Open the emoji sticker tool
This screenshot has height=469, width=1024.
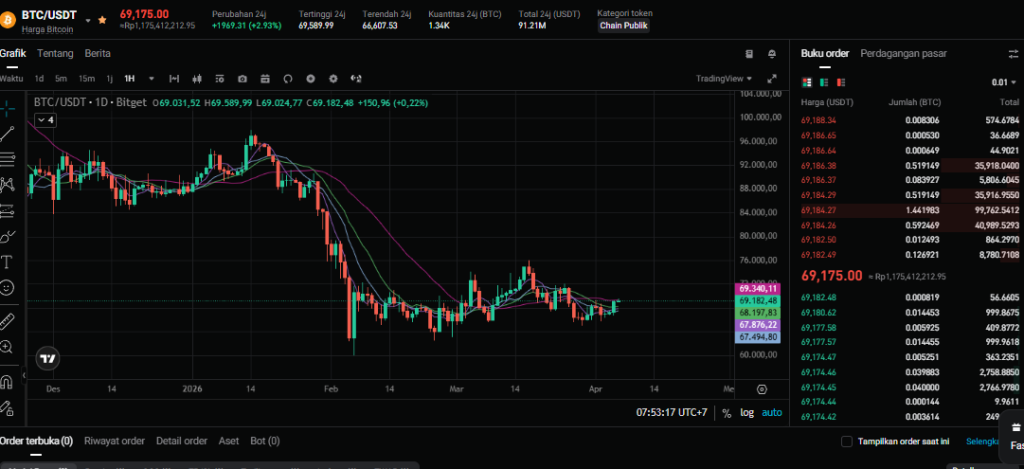coord(7,288)
